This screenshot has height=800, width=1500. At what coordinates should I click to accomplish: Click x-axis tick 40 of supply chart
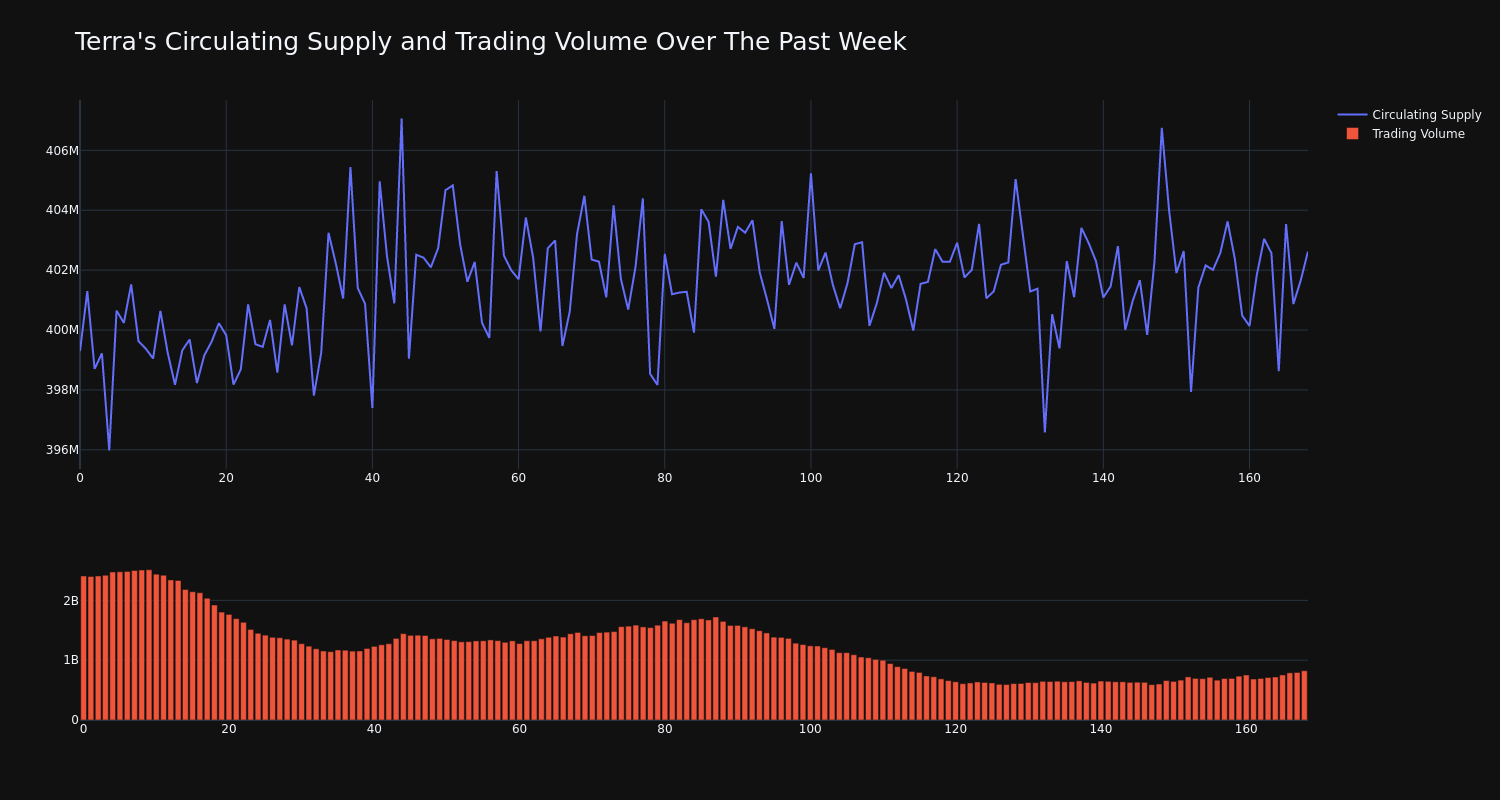click(x=372, y=478)
